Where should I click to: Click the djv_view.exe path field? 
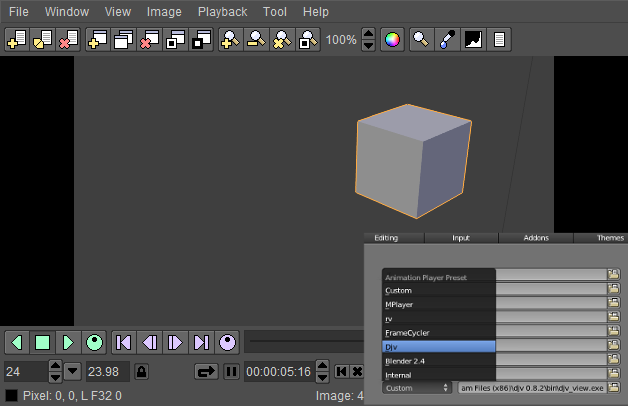point(531,387)
